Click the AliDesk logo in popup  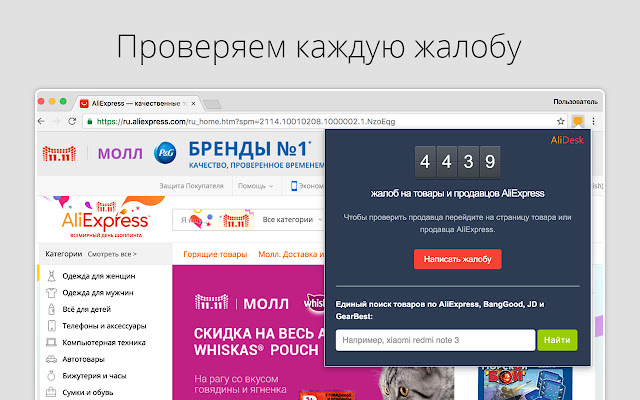[x=567, y=140]
